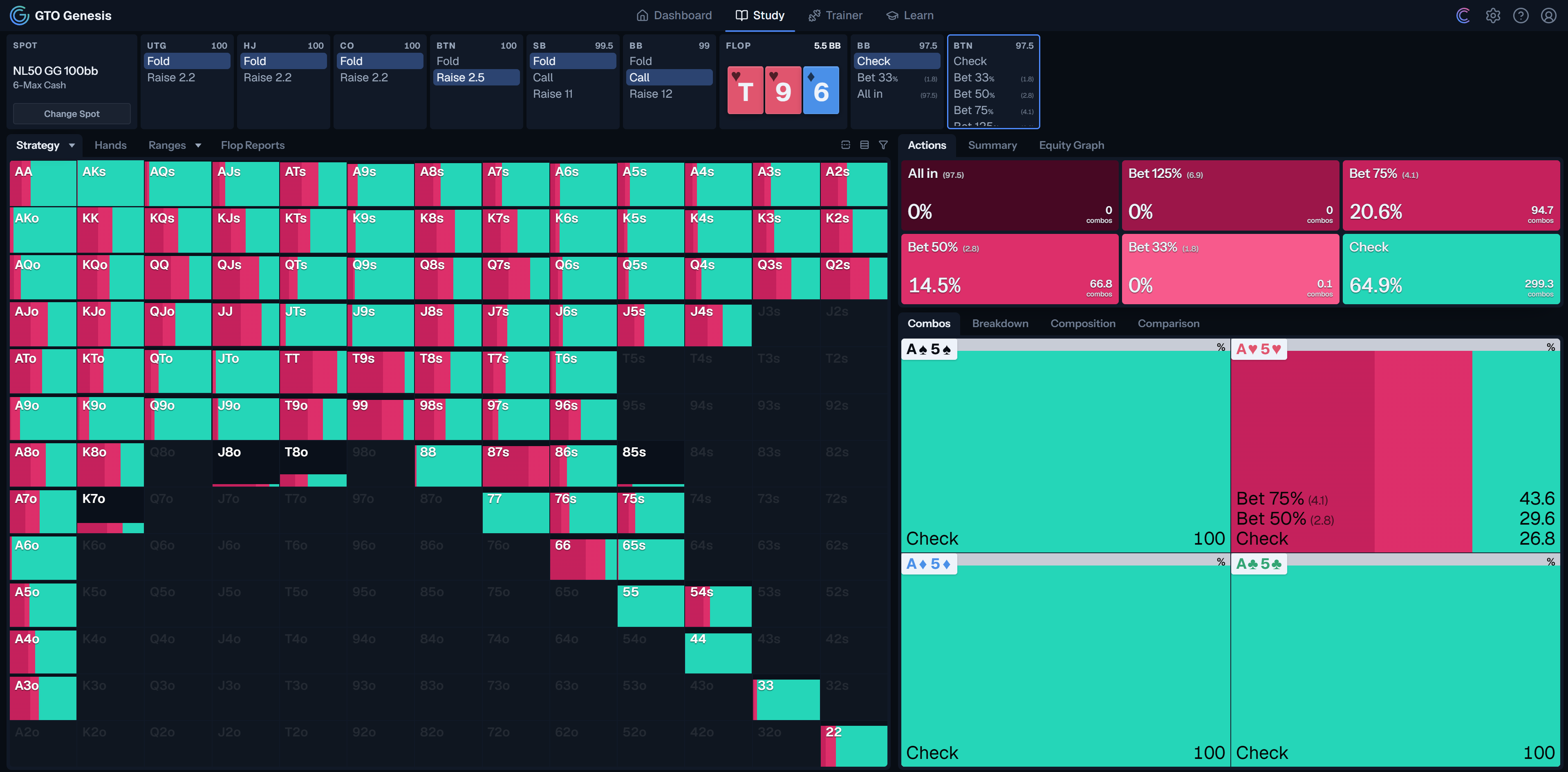Expand the Strategy dropdown arrow
Image resolution: width=1568 pixels, height=772 pixels.
point(72,146)
